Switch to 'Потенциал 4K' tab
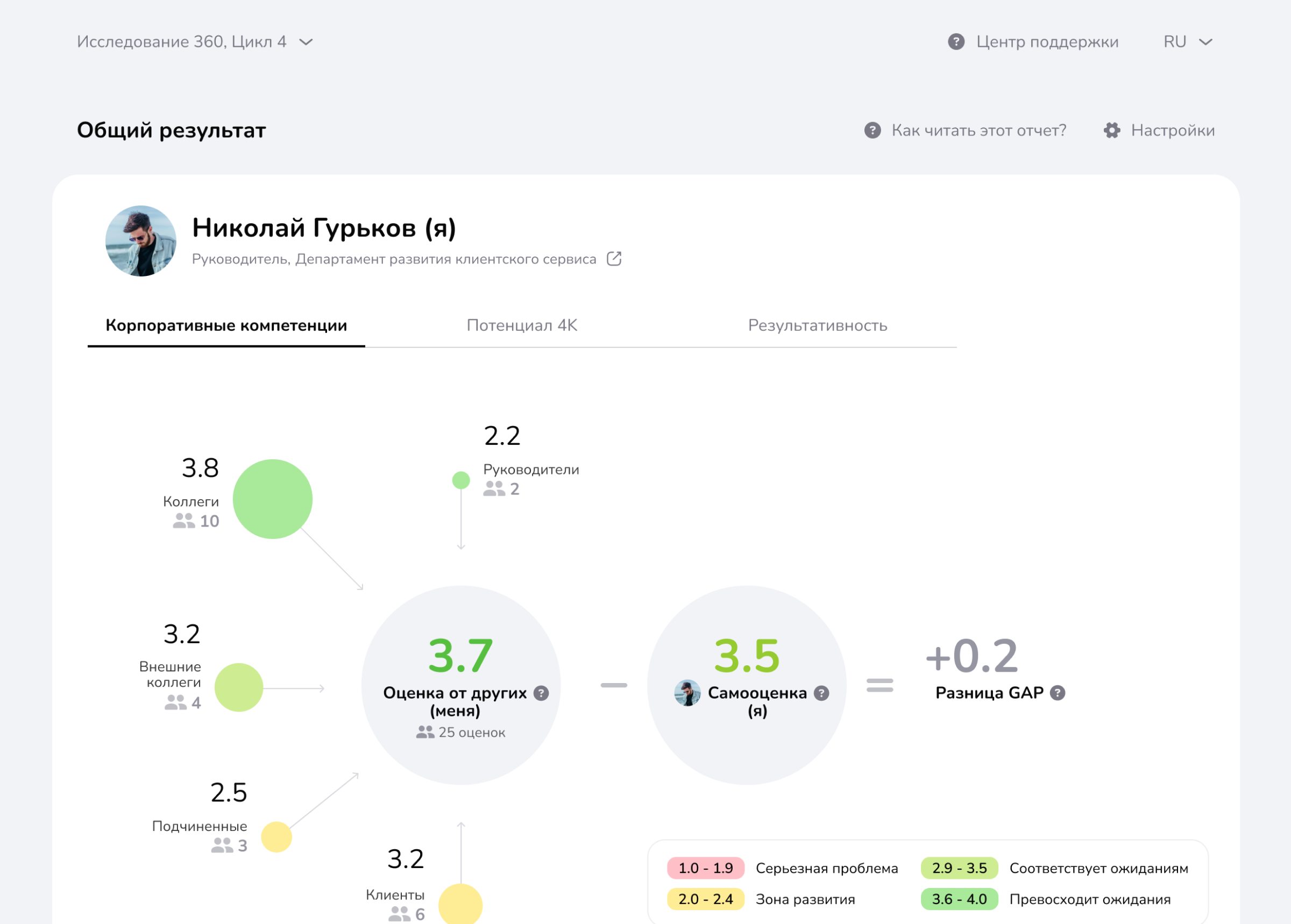The image size is (1291, 924). tap(522, 325)
